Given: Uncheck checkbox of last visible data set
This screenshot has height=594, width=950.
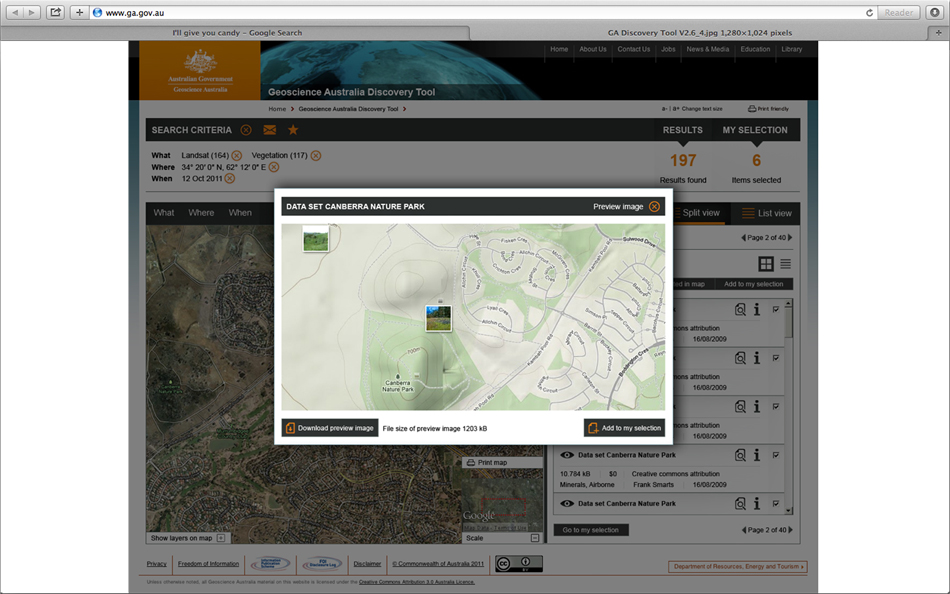Looking at the screenshot, I should [x=776, y=503].
